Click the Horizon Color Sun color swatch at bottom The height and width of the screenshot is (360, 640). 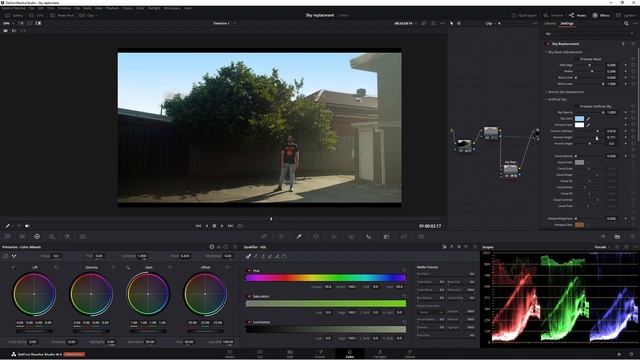[579, 225]
